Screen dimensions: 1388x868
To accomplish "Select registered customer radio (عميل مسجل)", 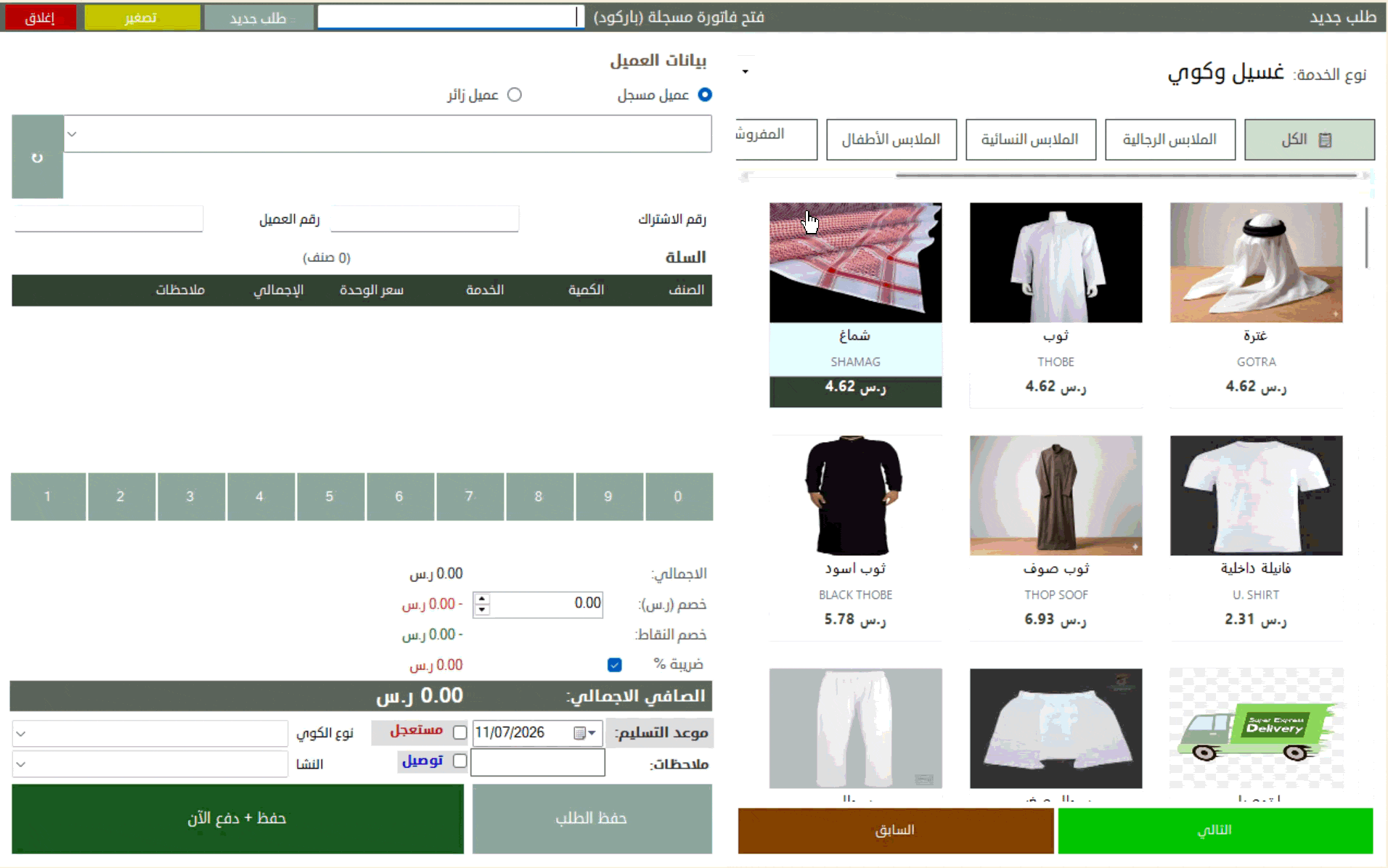I will tap(704, 94).
